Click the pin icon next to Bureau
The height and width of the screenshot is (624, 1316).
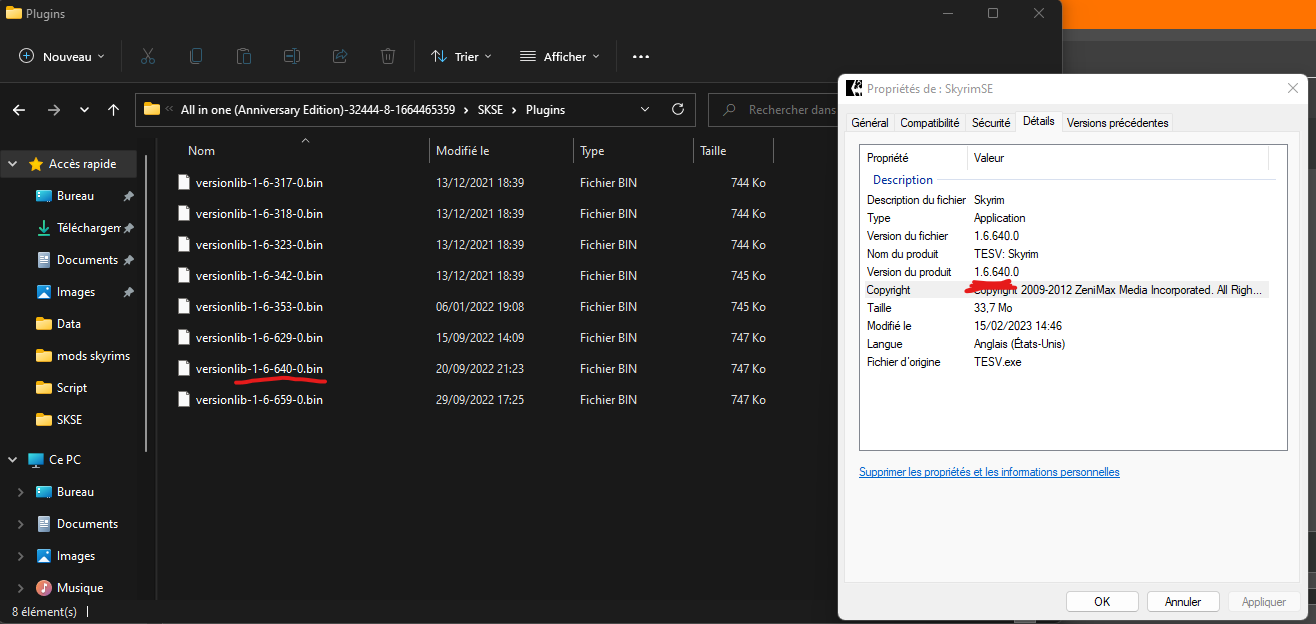(x=128, y=196)
